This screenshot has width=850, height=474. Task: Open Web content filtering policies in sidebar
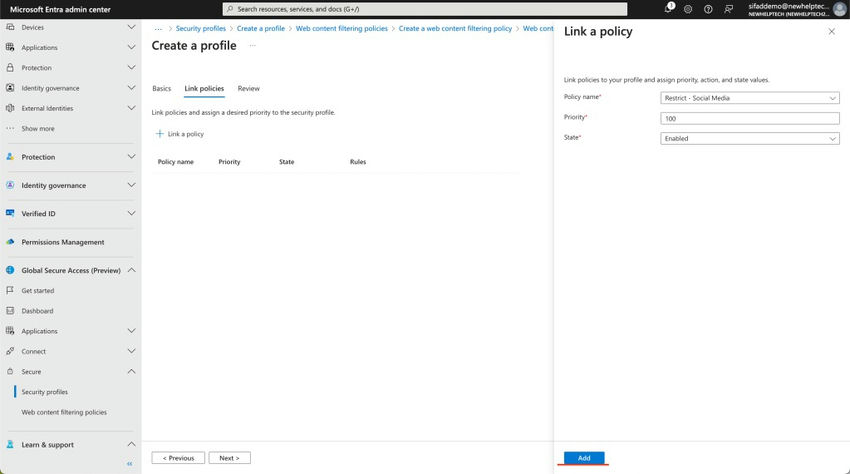tap(64, 412)
